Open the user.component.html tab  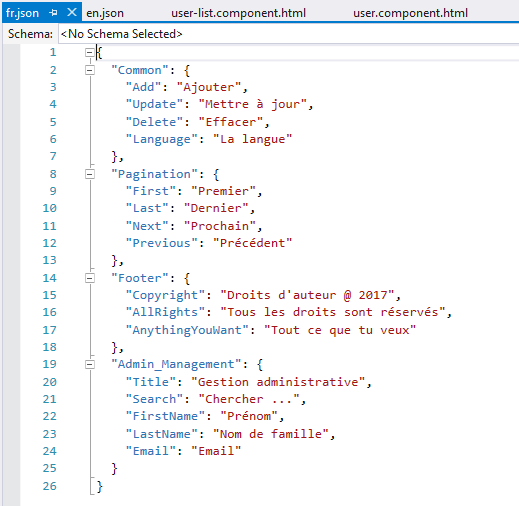pyautogui.click(x=410, y=13)
